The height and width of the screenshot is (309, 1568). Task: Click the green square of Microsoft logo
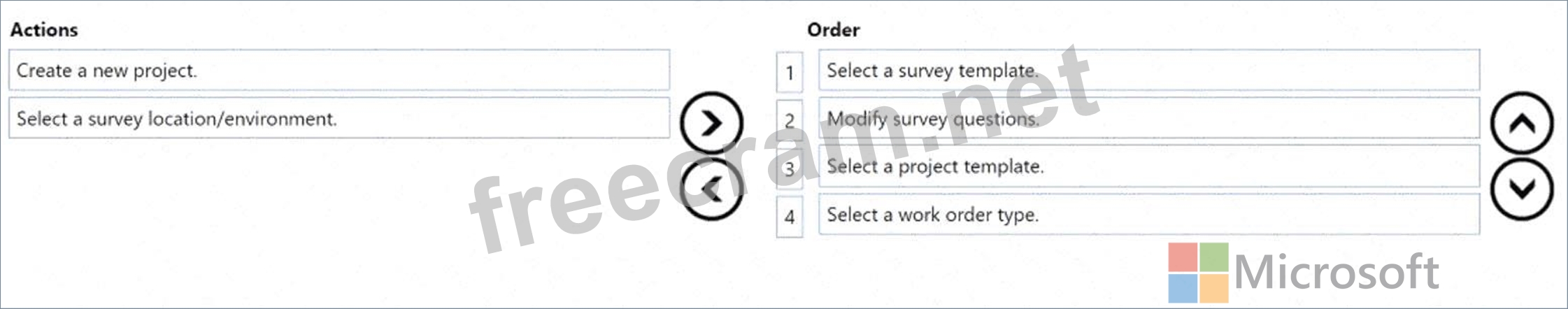click(1213, 257)
